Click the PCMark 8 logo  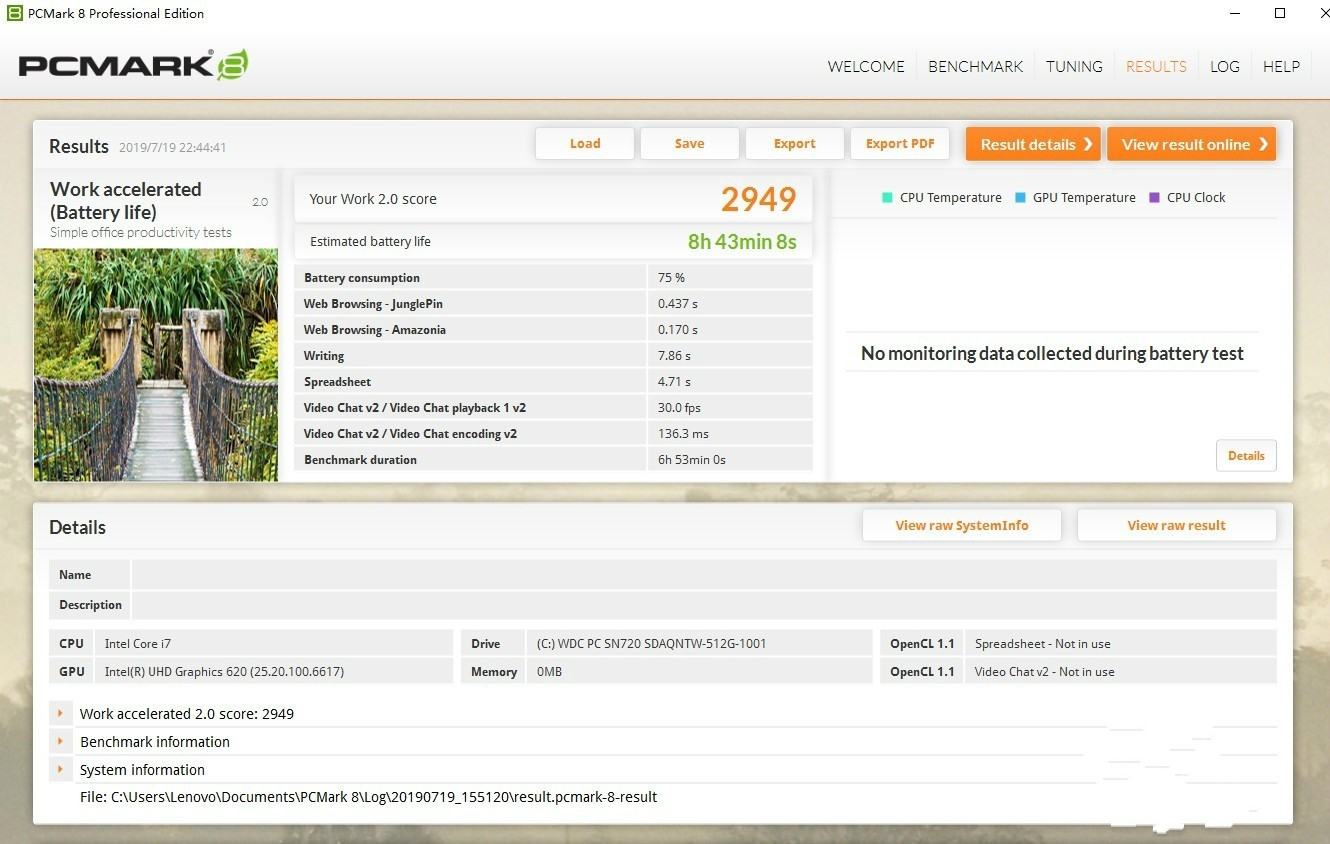click(134, 66)
